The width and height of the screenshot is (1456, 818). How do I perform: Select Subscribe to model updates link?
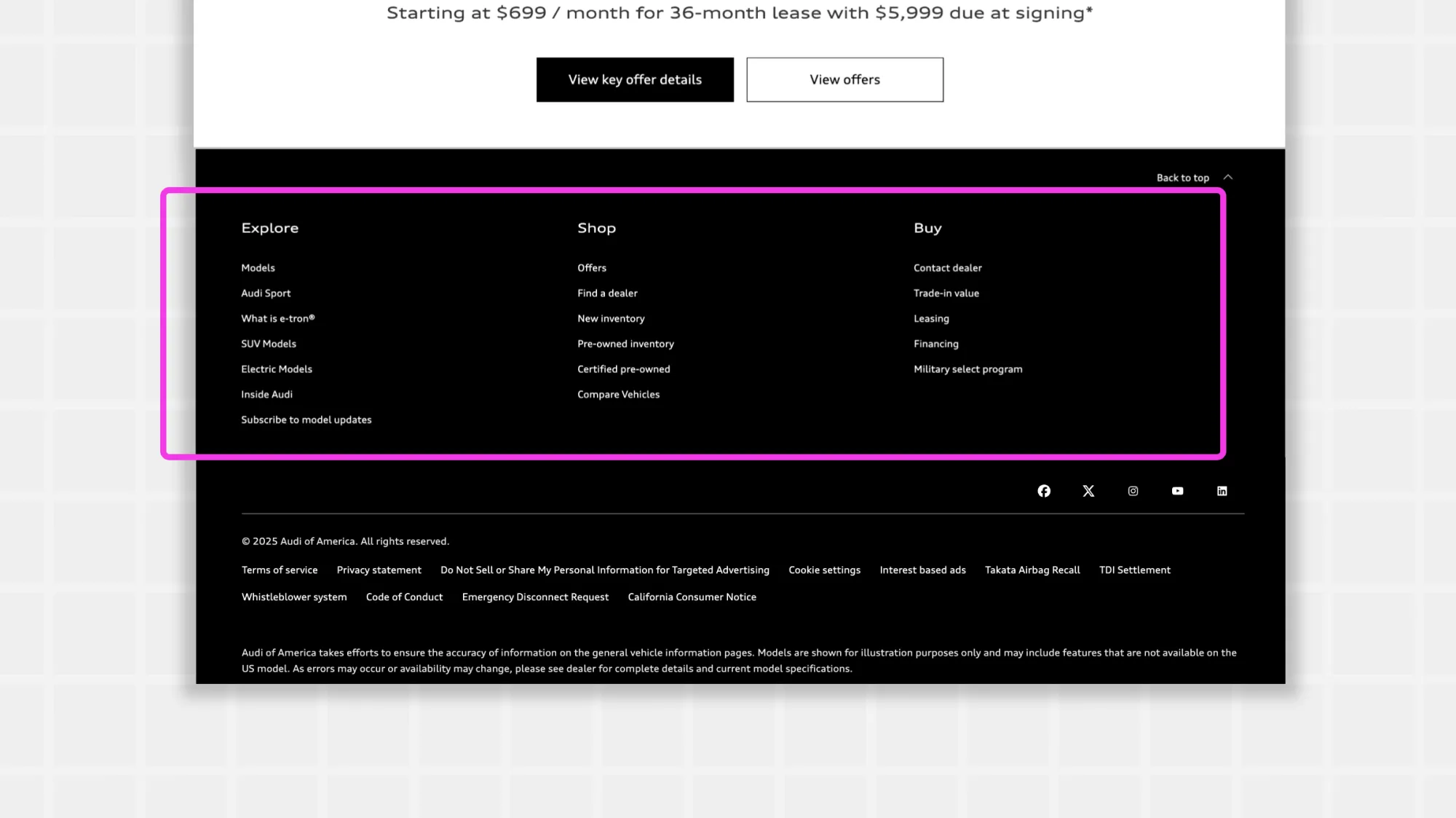point(306,420)
